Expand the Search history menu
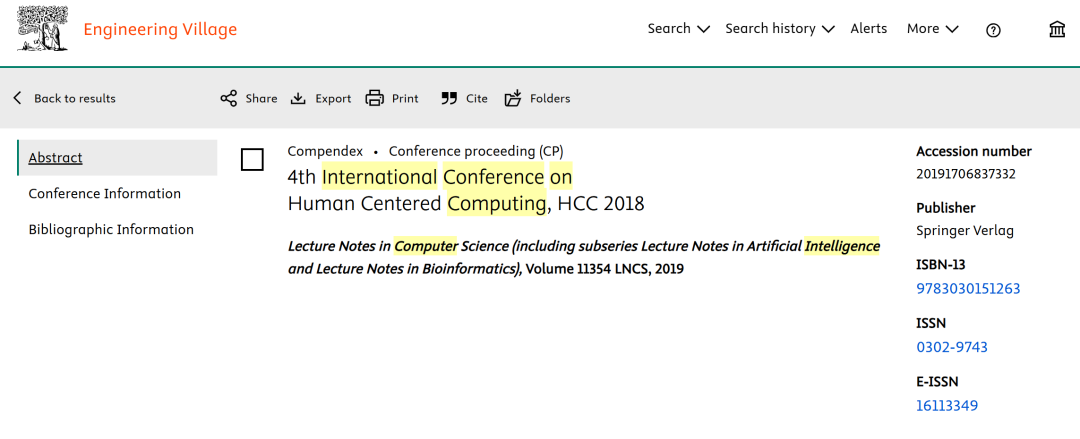This screenshot has width=1080, height=439. coord(780,29)
